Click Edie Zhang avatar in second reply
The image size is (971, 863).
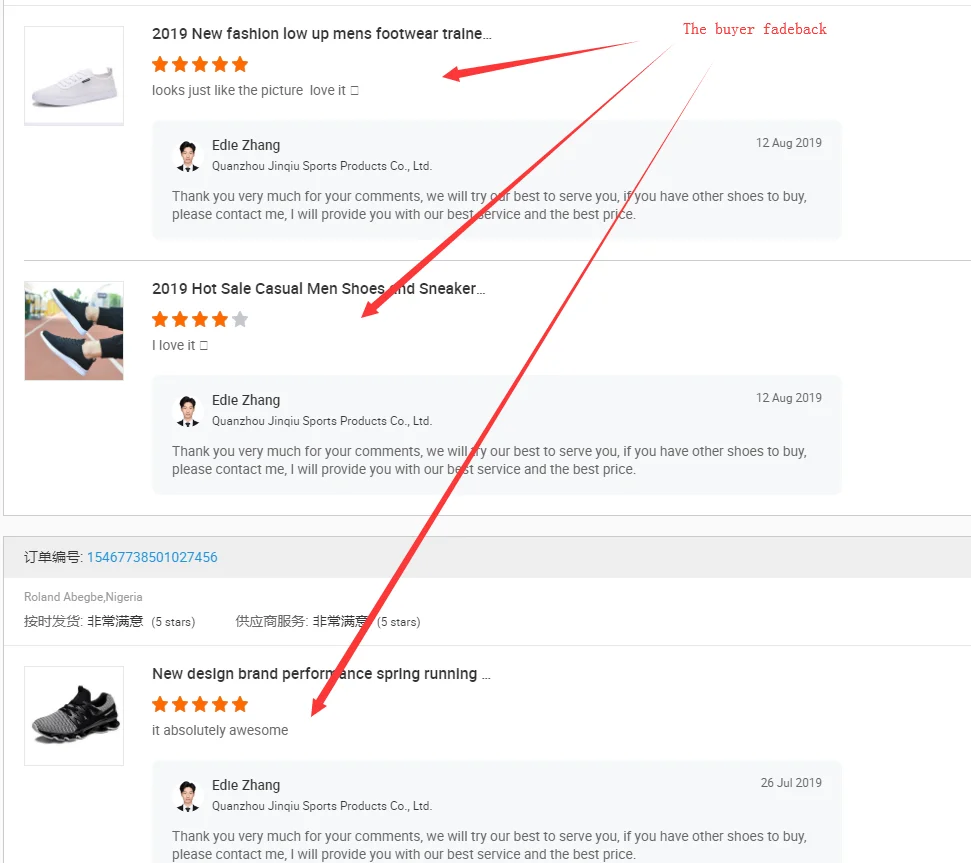[187, 411]
